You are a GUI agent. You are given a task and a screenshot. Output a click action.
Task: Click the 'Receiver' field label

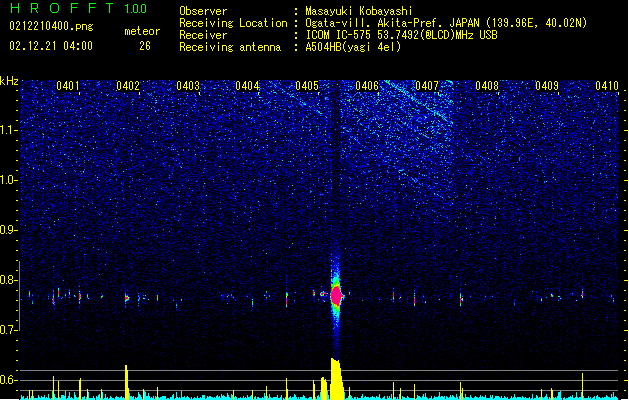pos(203,35)
